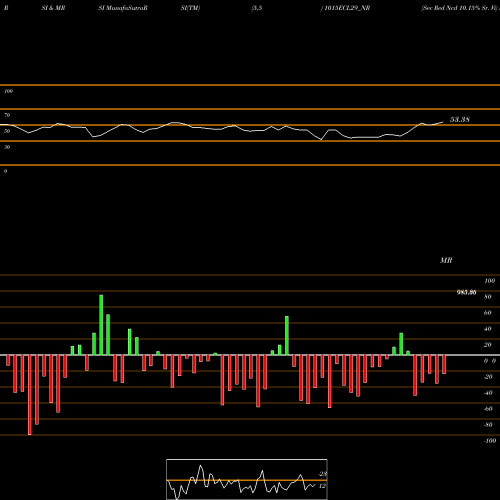
Task: Click the 983.86 price label
Action: tap(466, 292)
